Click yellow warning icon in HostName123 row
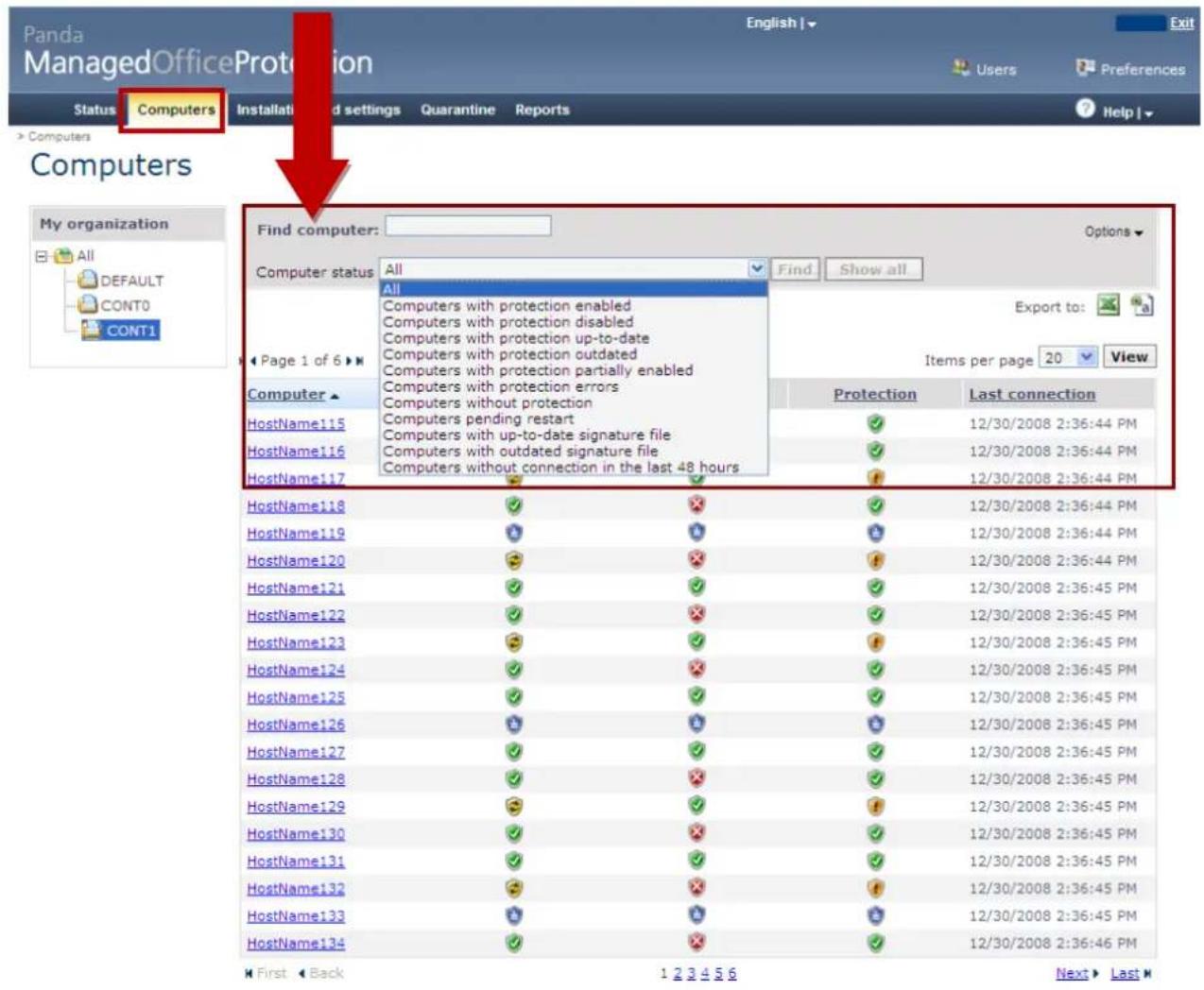 click(514, 642)
